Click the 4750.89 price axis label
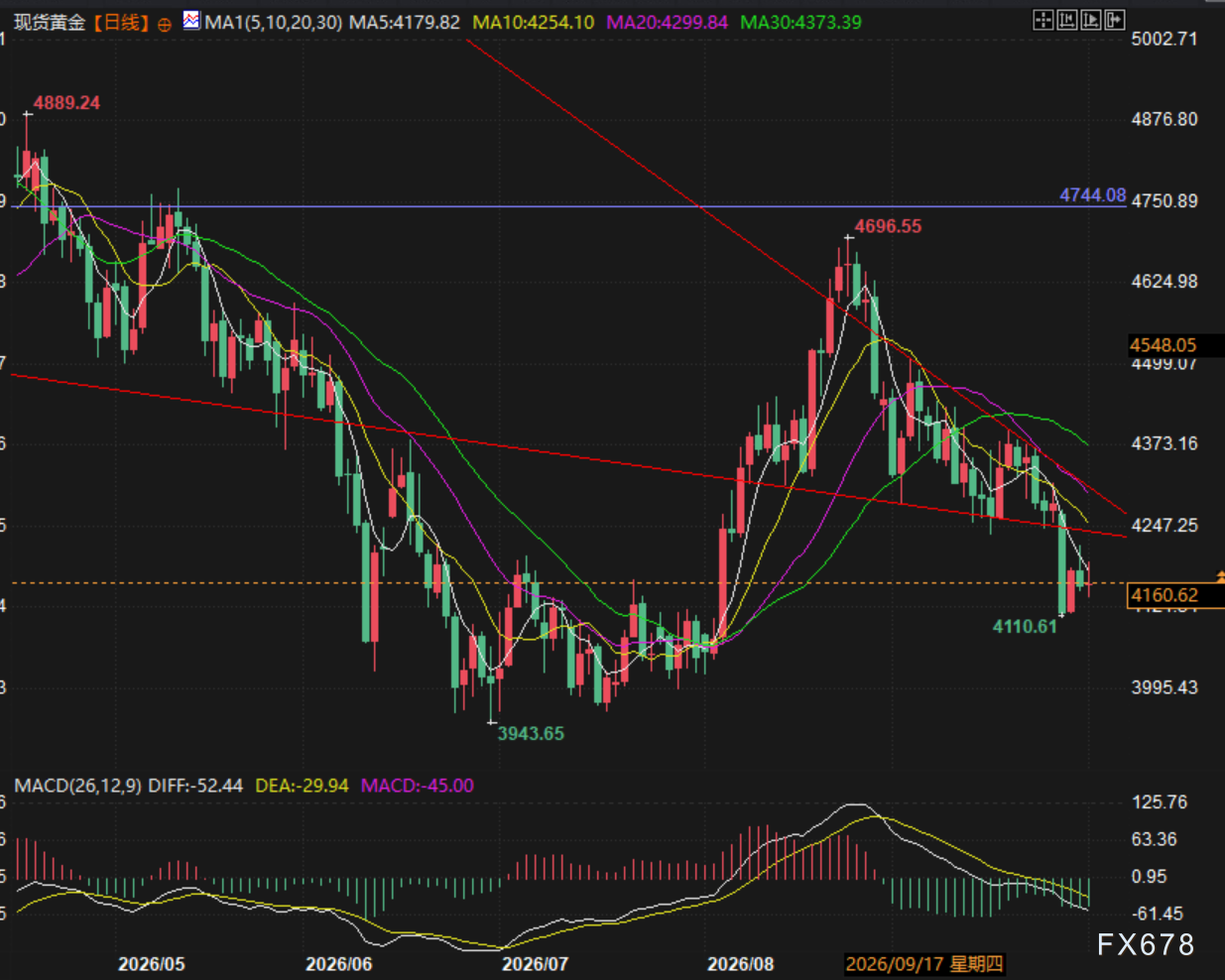Screen dimensions: 1225x980 (x=1164, y=200)
